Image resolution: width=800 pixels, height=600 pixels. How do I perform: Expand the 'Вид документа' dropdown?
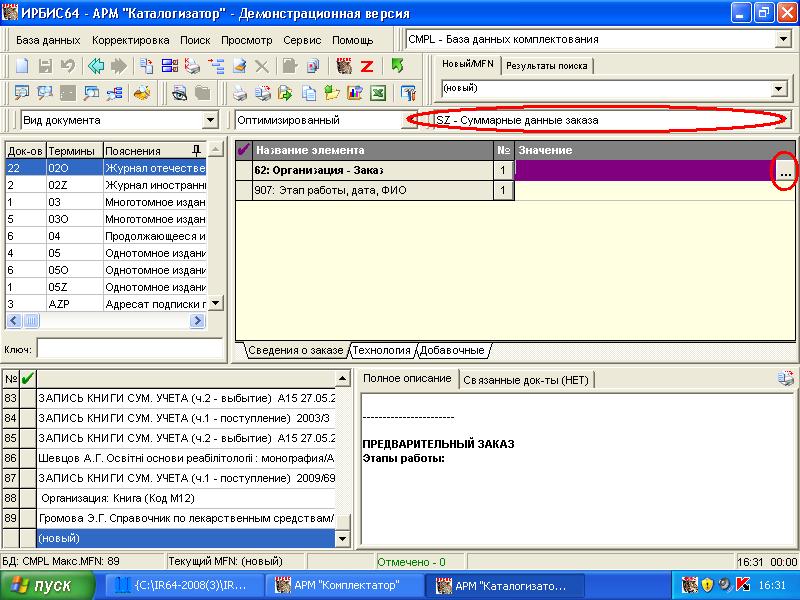point(210,120)
